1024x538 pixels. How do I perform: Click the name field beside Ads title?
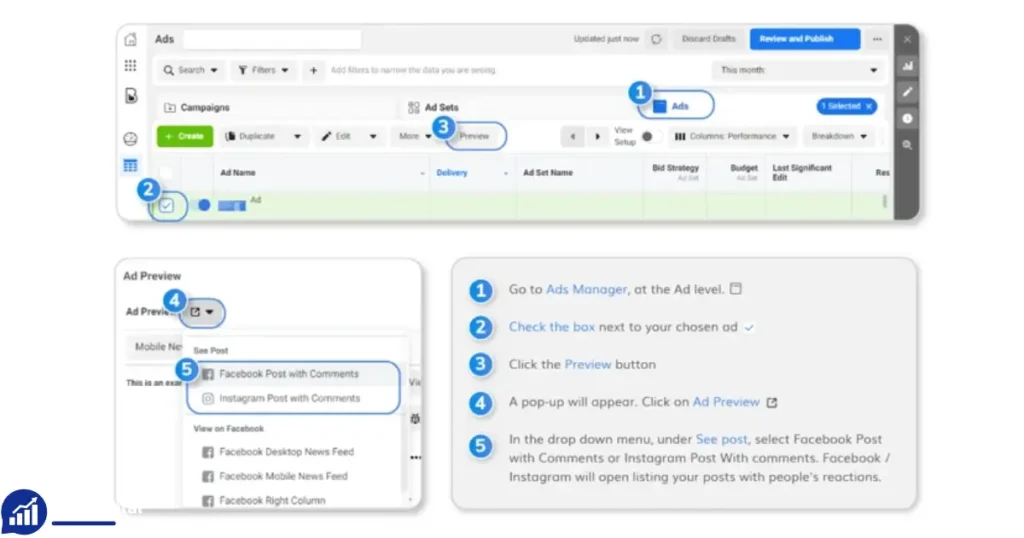272,39
